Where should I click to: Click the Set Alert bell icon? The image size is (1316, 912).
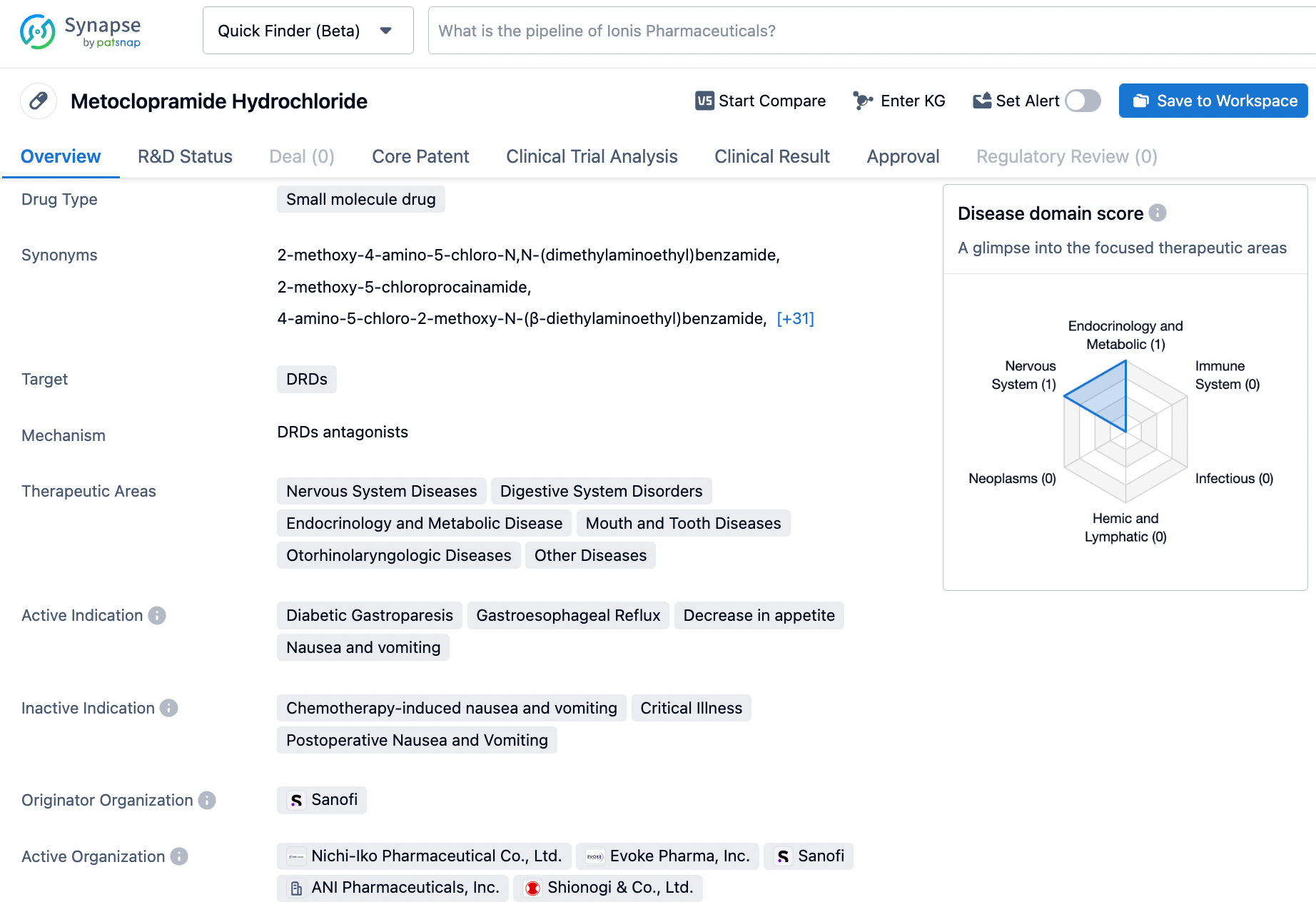pos(982,101)
